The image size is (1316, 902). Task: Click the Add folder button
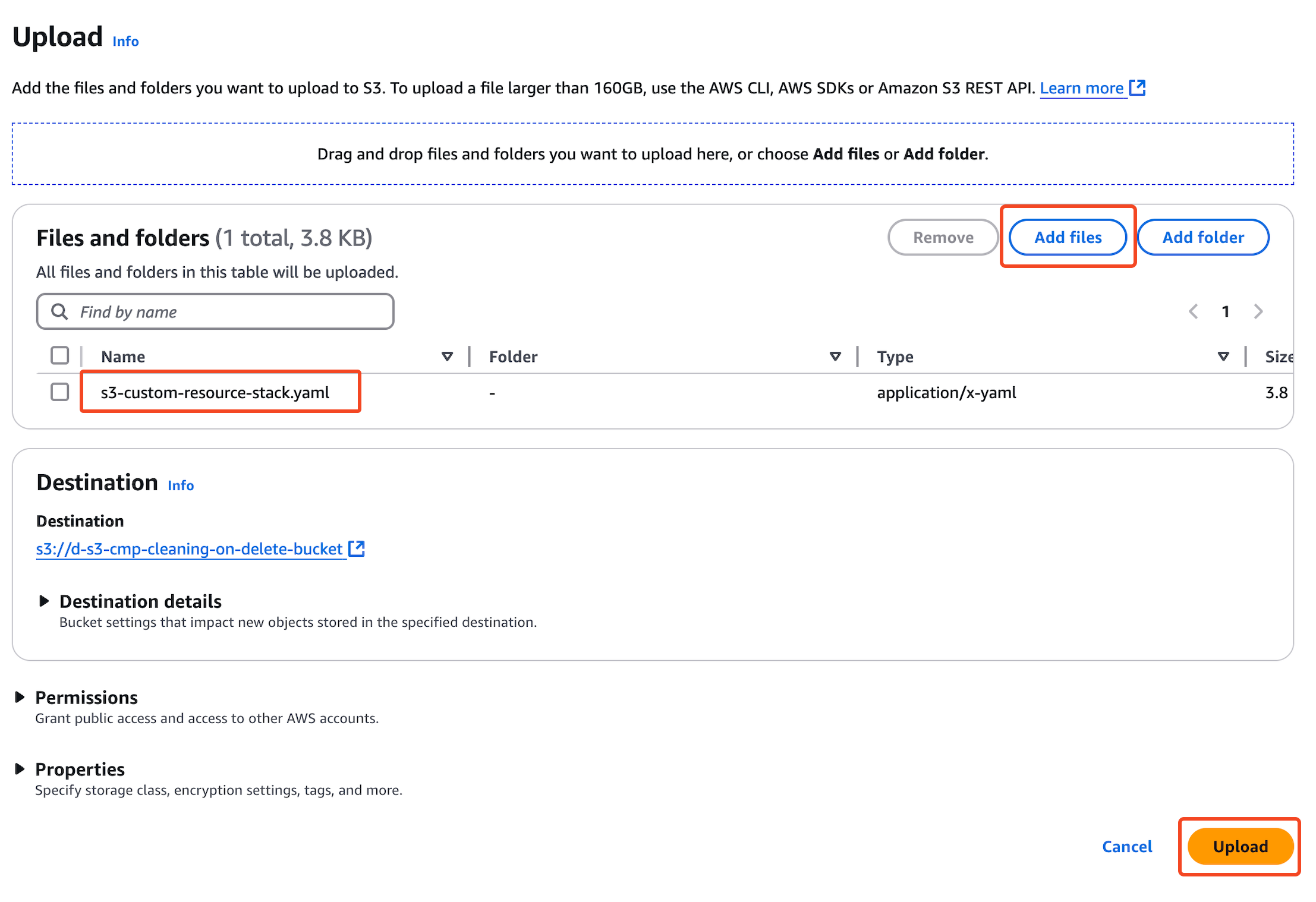[1202, 237]
